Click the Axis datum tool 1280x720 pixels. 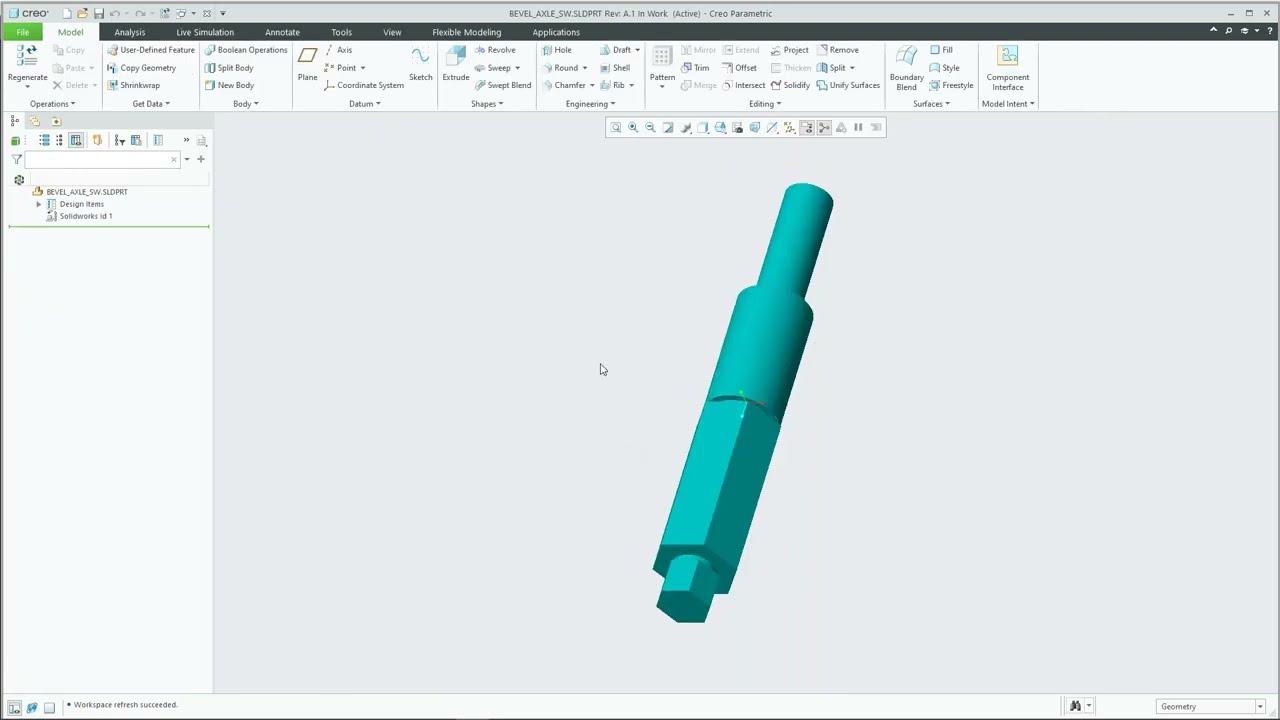tap(338, 50)
